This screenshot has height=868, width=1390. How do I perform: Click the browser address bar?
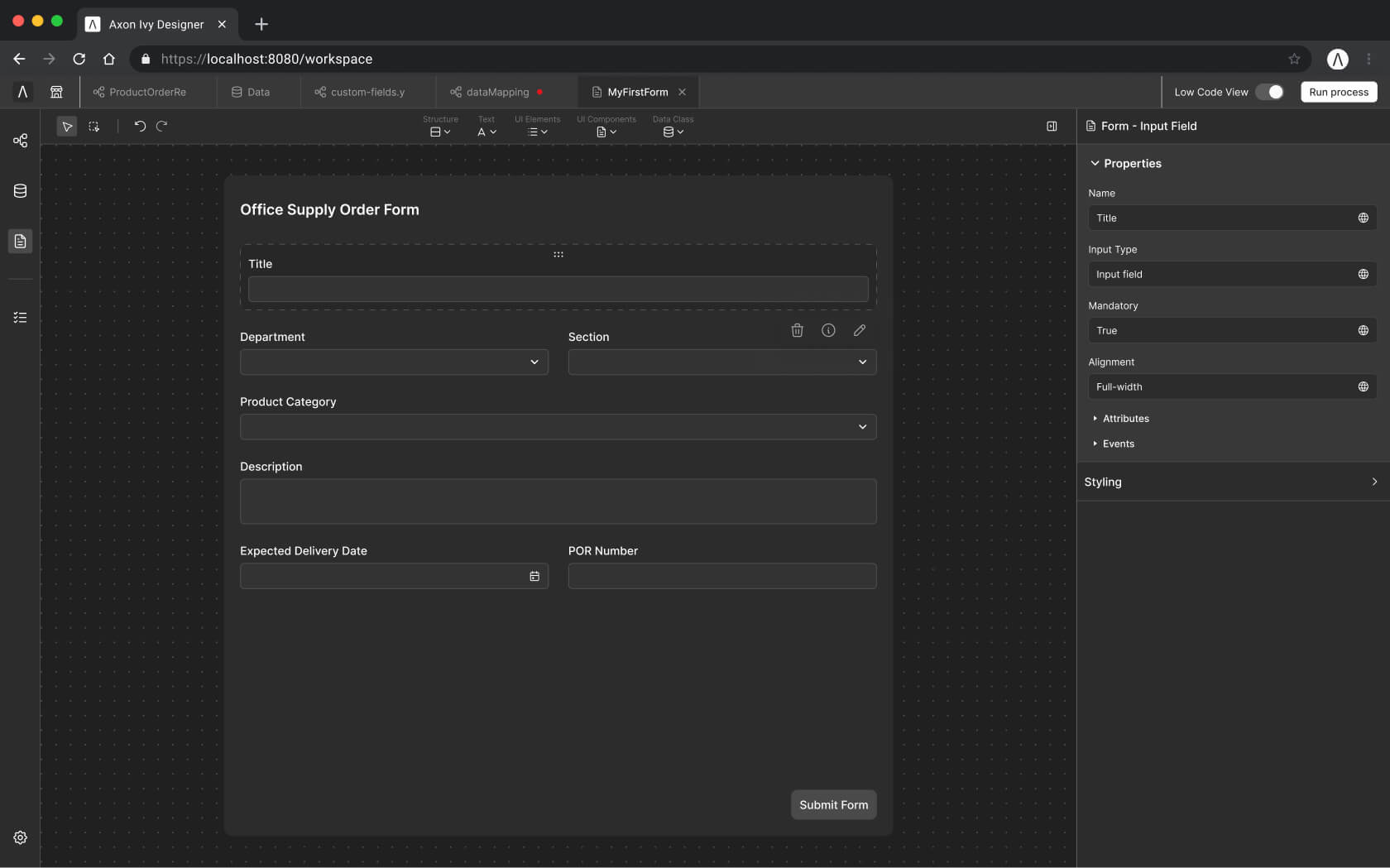(720, 59)
